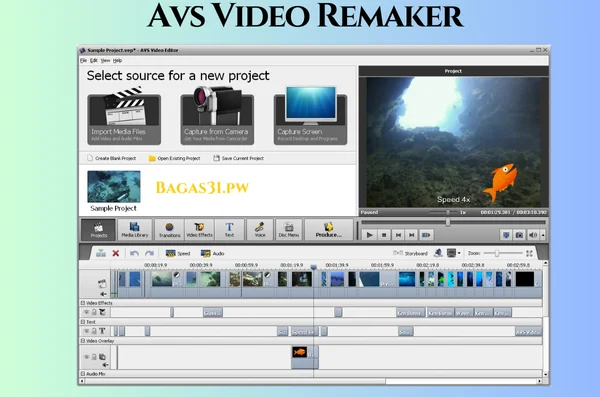Mute preview with speaker icon
Viewport: 600px width, 397px height.
(533, 235)
